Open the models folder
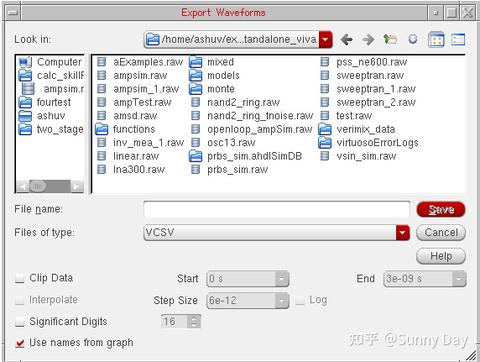This screenshot has width=480, height=362. click(214, 76)
